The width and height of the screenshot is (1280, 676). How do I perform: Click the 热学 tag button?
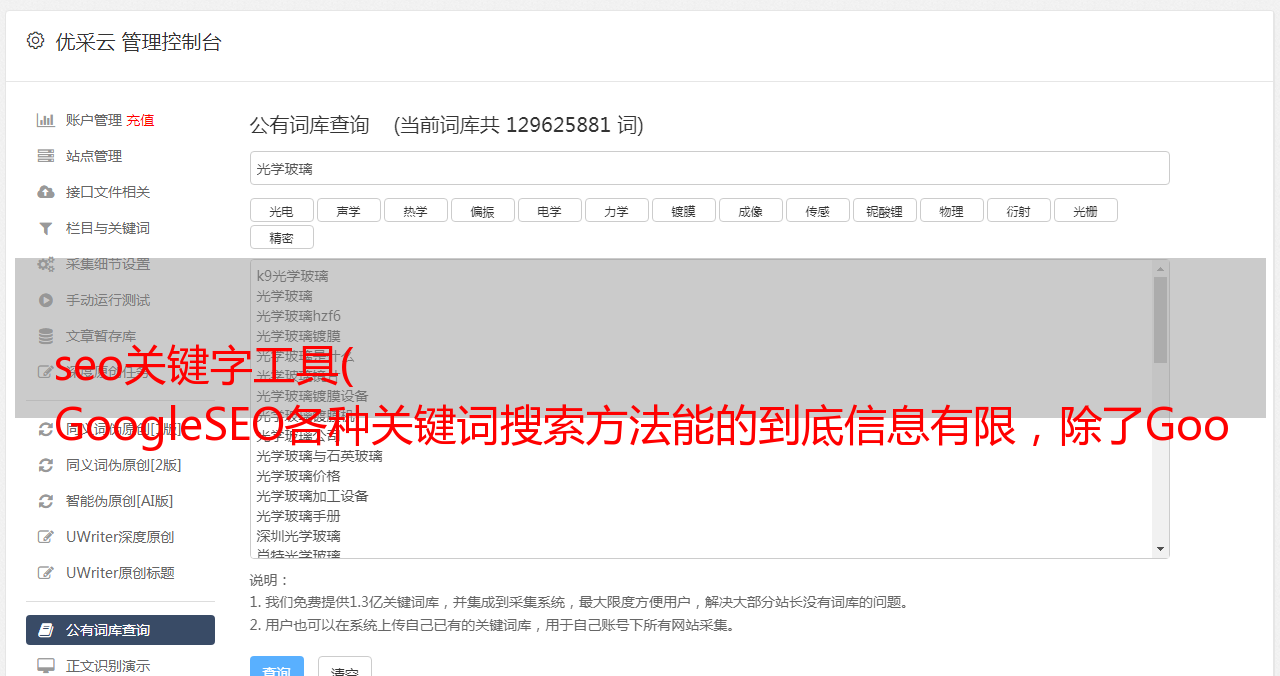416,211
